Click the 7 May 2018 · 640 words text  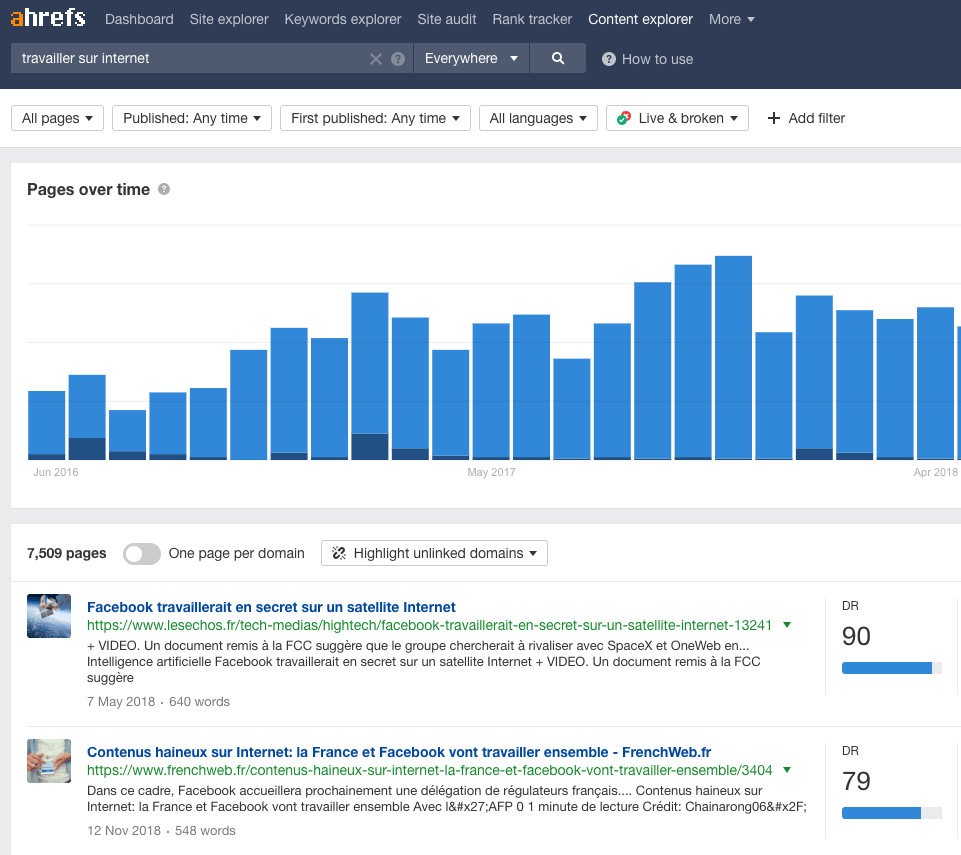(158, 702)
